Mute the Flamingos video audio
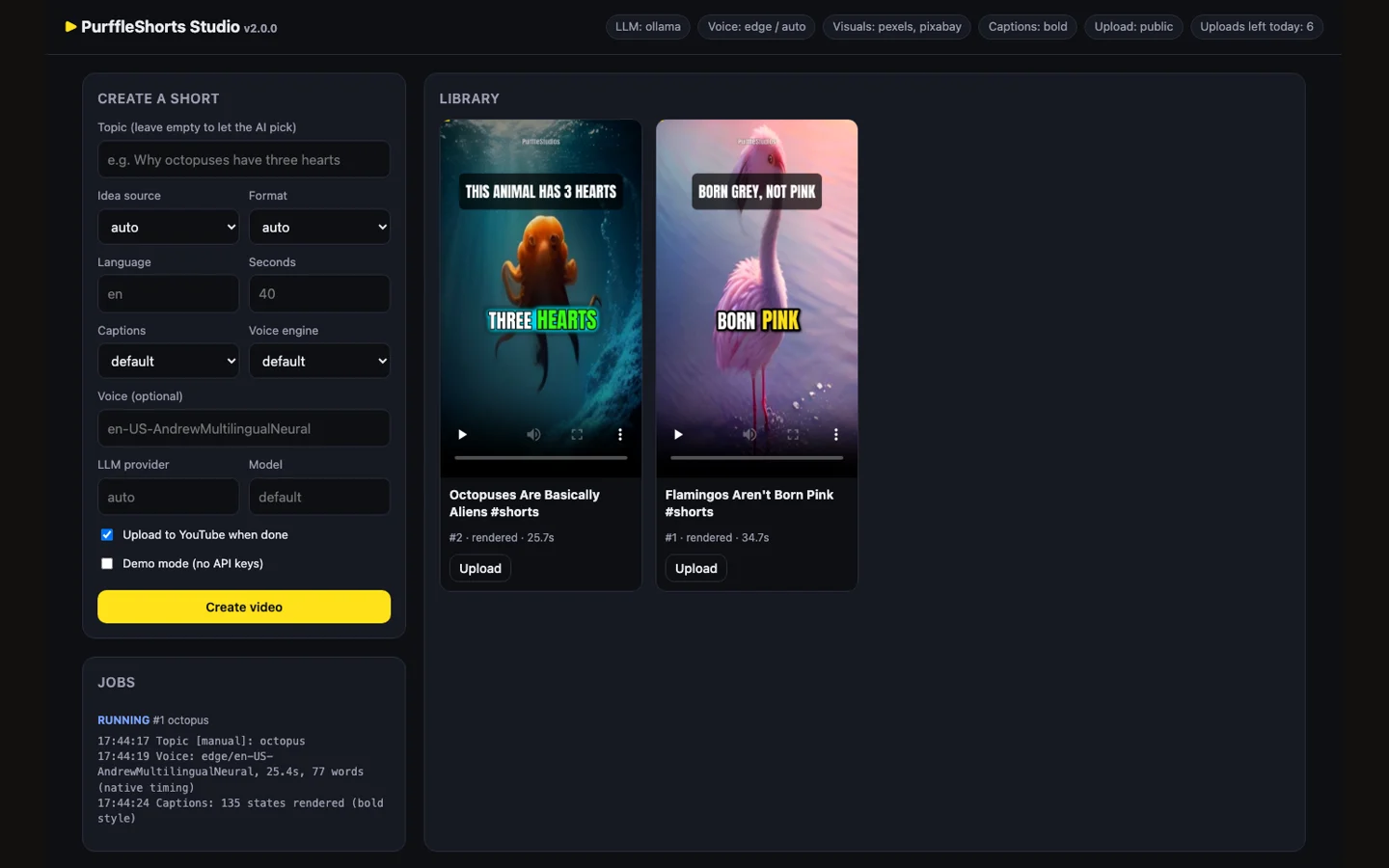The width and height of the screenshot is (1389, 868). click(749, 435)
